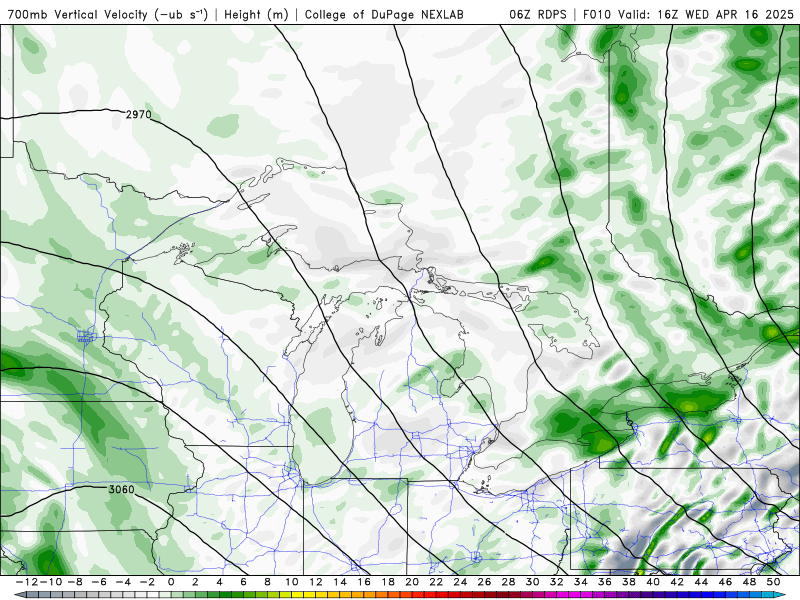800x600 pixels.
Task: Click the '14' value on the color scale
Action: [340, 582]
